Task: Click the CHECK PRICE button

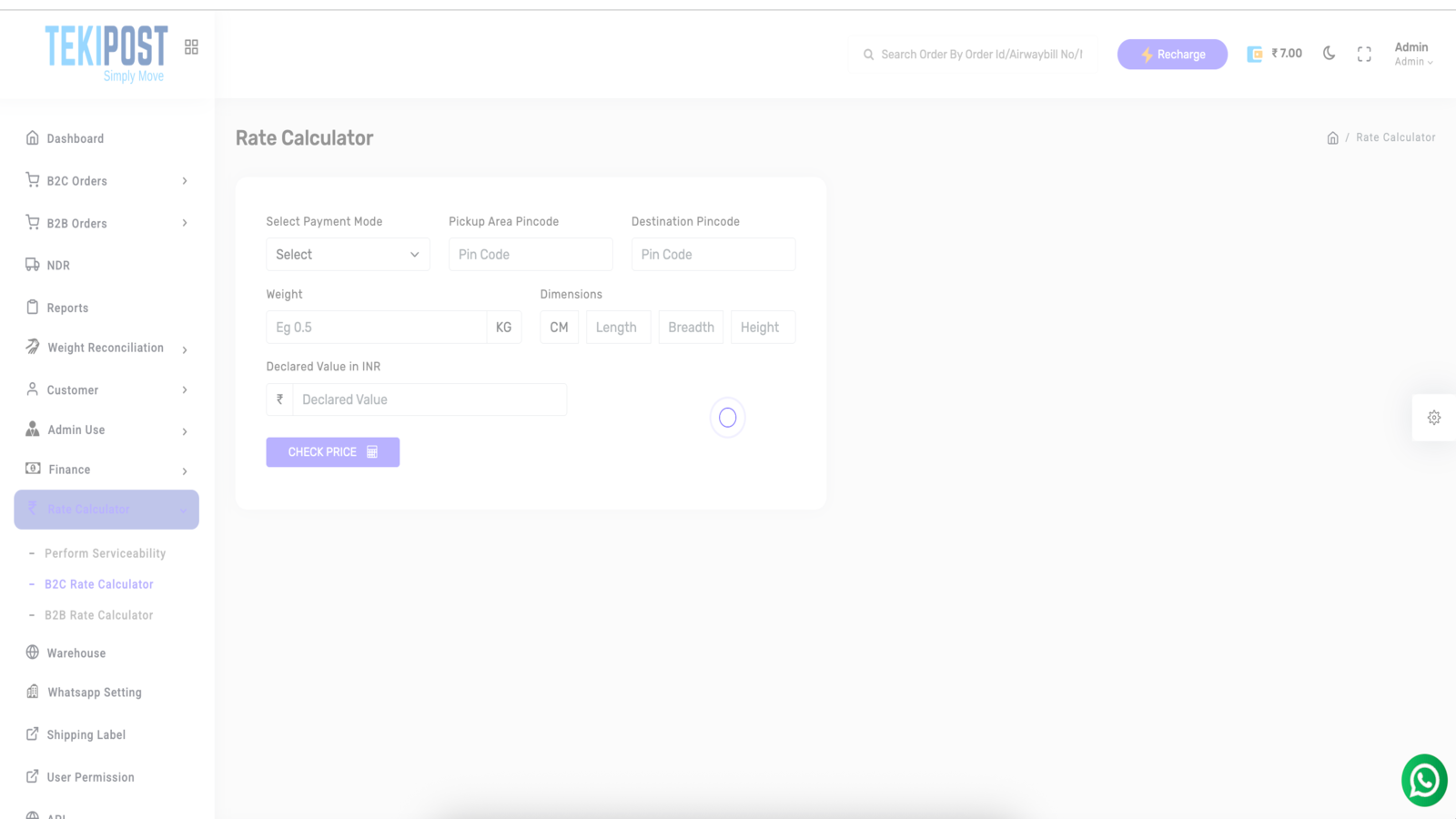Action: (x=332, y=451)
